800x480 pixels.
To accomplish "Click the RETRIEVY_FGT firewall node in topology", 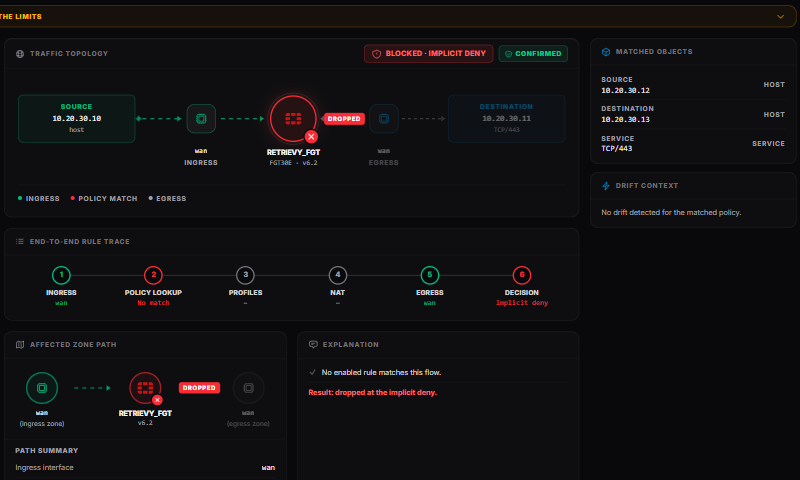I will click(293, 119).
